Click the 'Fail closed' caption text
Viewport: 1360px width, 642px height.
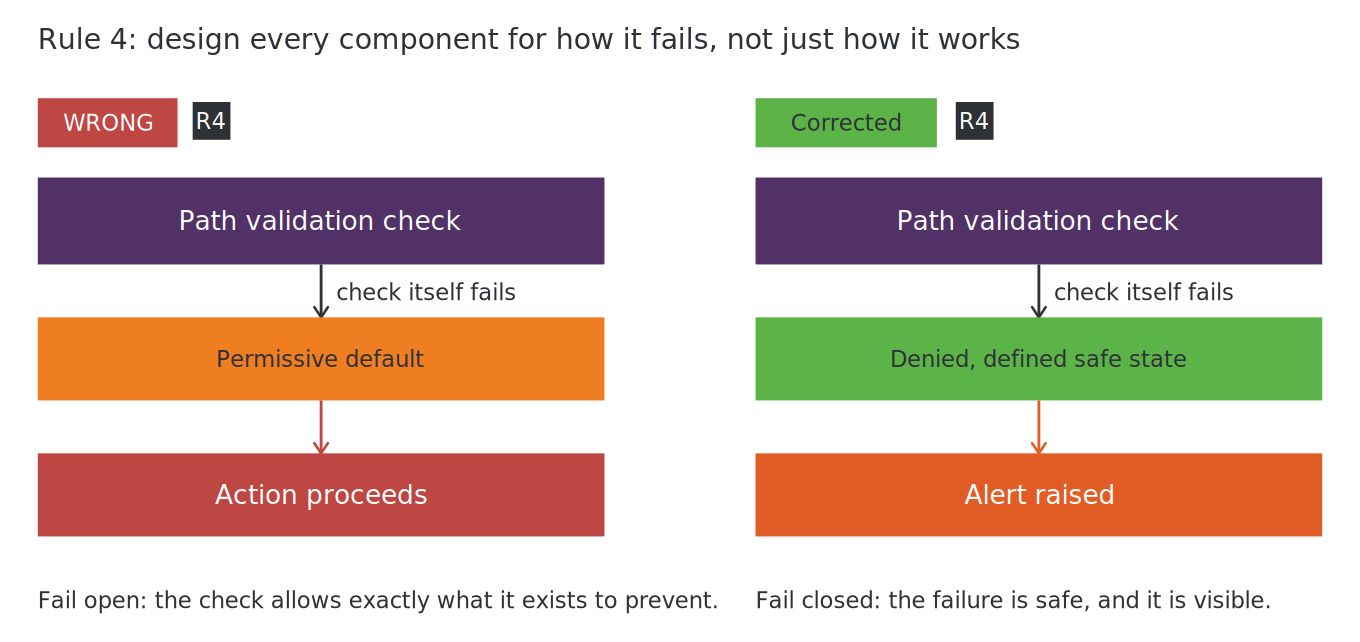coord(1013,601)
